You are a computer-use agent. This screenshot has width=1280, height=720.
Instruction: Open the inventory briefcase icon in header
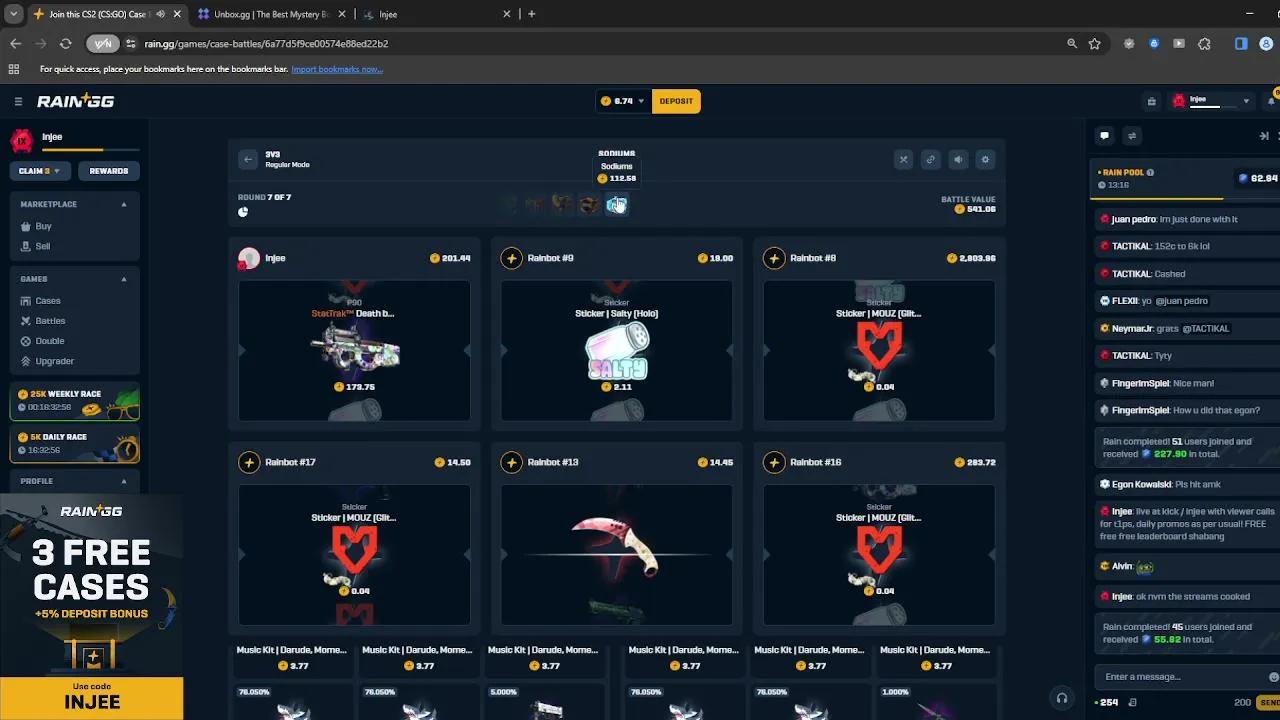click(x=1151, y=101)
